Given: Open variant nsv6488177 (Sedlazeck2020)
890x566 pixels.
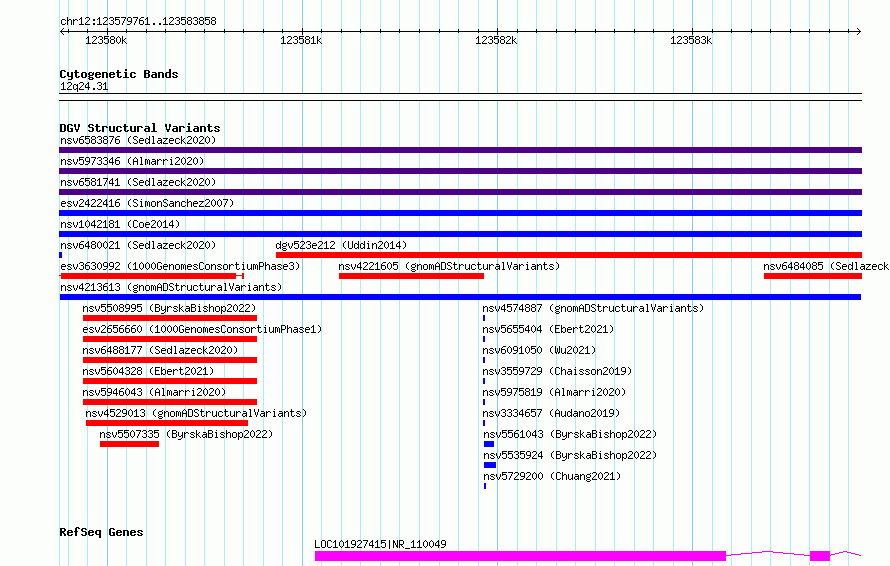Looking at the screenshot, I should 160,350.
